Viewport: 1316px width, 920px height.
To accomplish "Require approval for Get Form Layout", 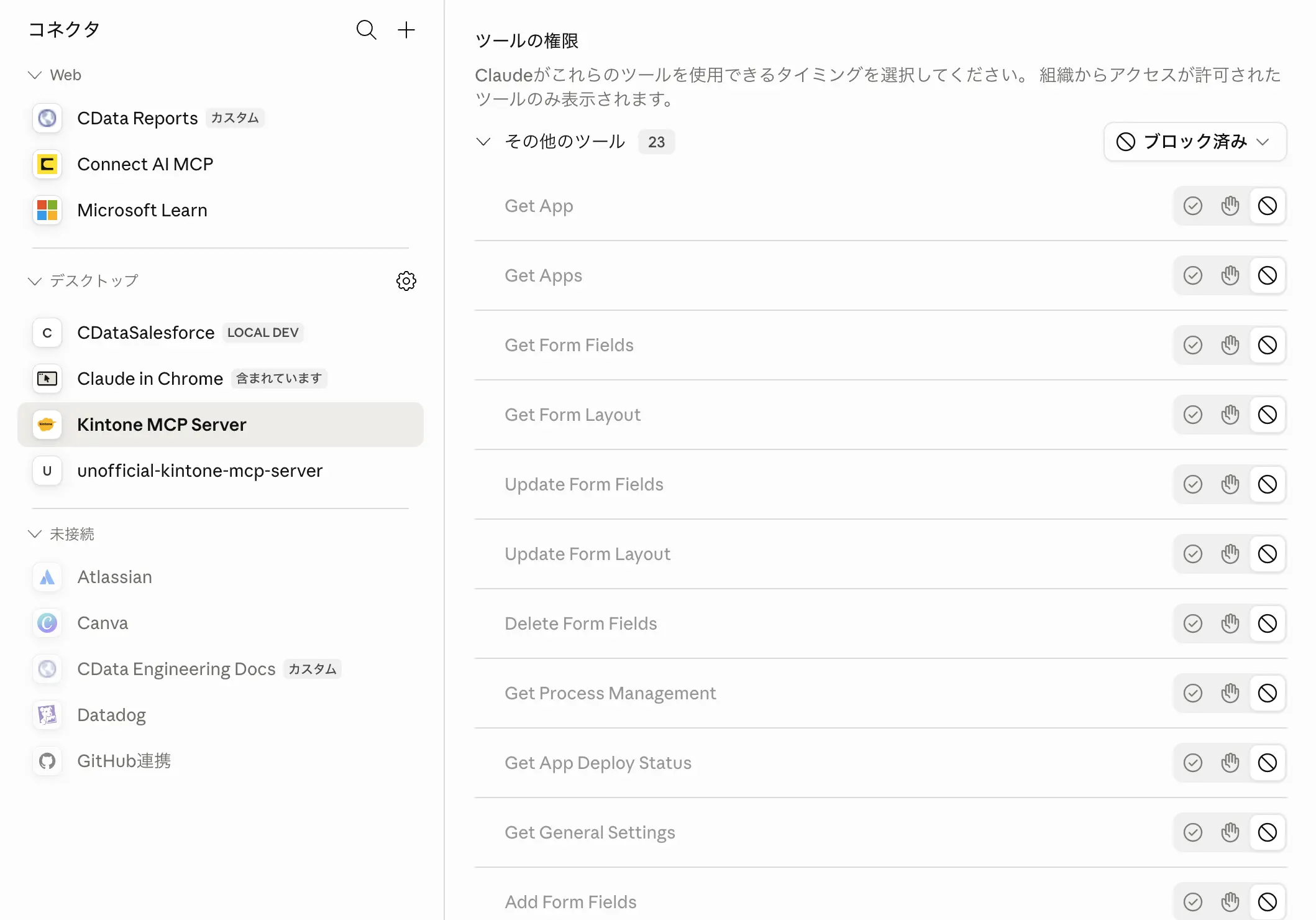I will click(x=1230, y=415).
